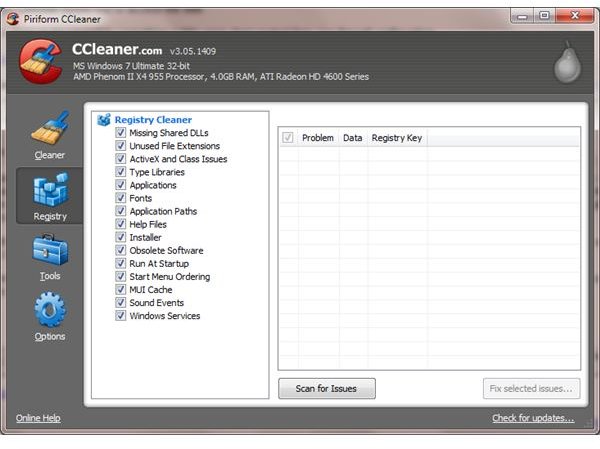Select the Registry sidebar icon
This screenshot has width=600, height=449.
pos(51,189)
